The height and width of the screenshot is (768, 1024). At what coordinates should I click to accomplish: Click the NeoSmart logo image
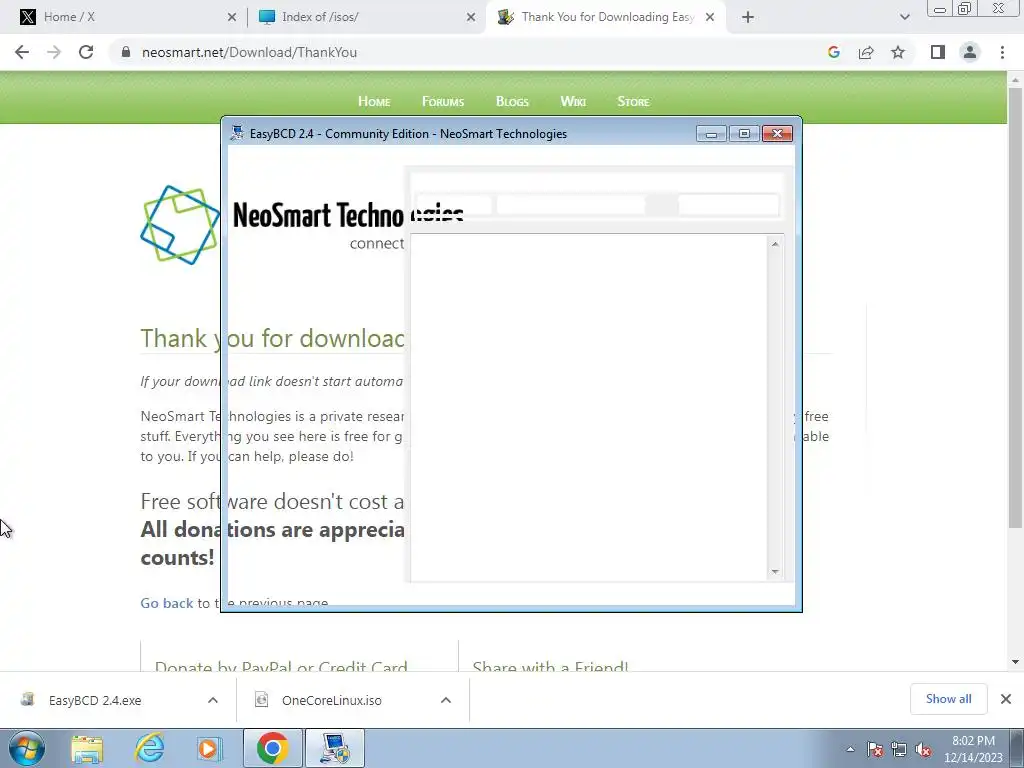(x=180, y=225)
